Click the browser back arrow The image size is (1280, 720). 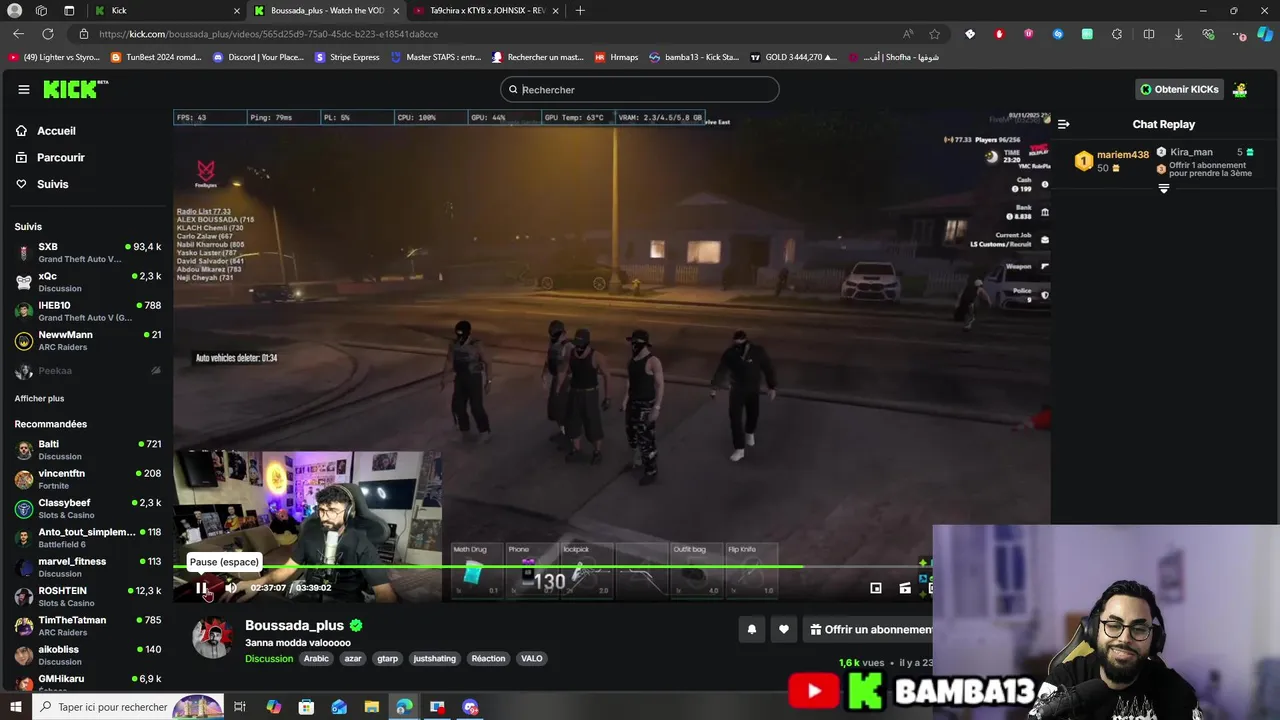point(18,34)
